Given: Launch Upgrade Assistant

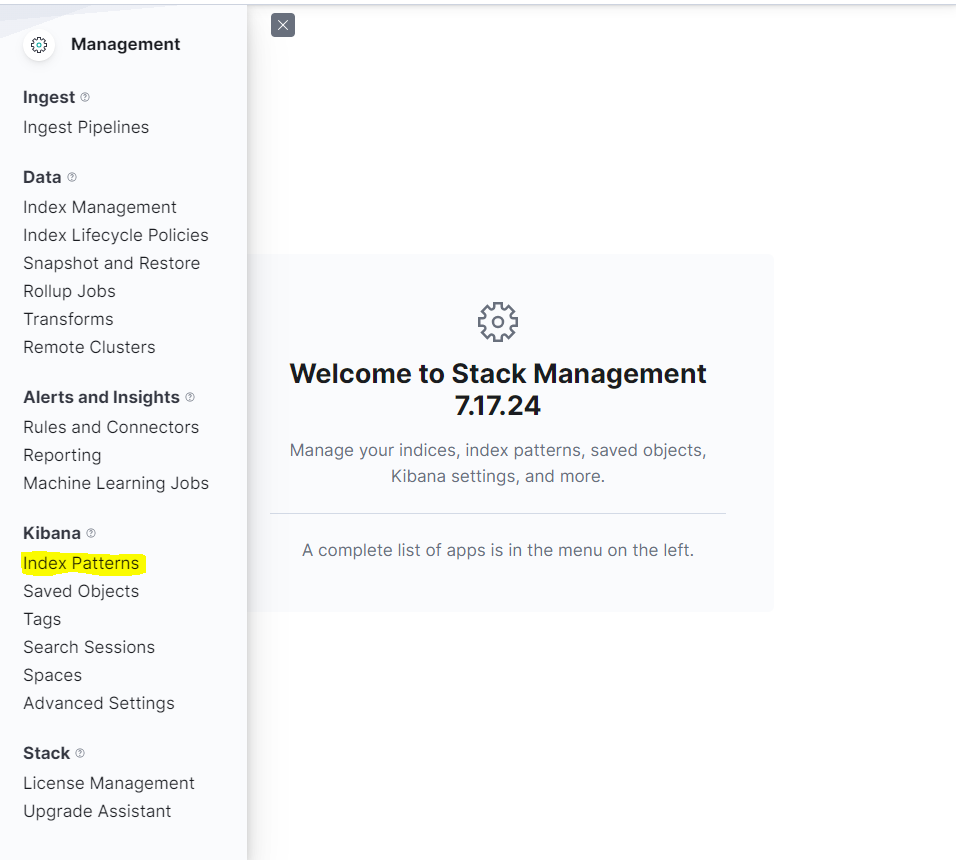Looking at the screenshot, I should [x=98, y=811].
